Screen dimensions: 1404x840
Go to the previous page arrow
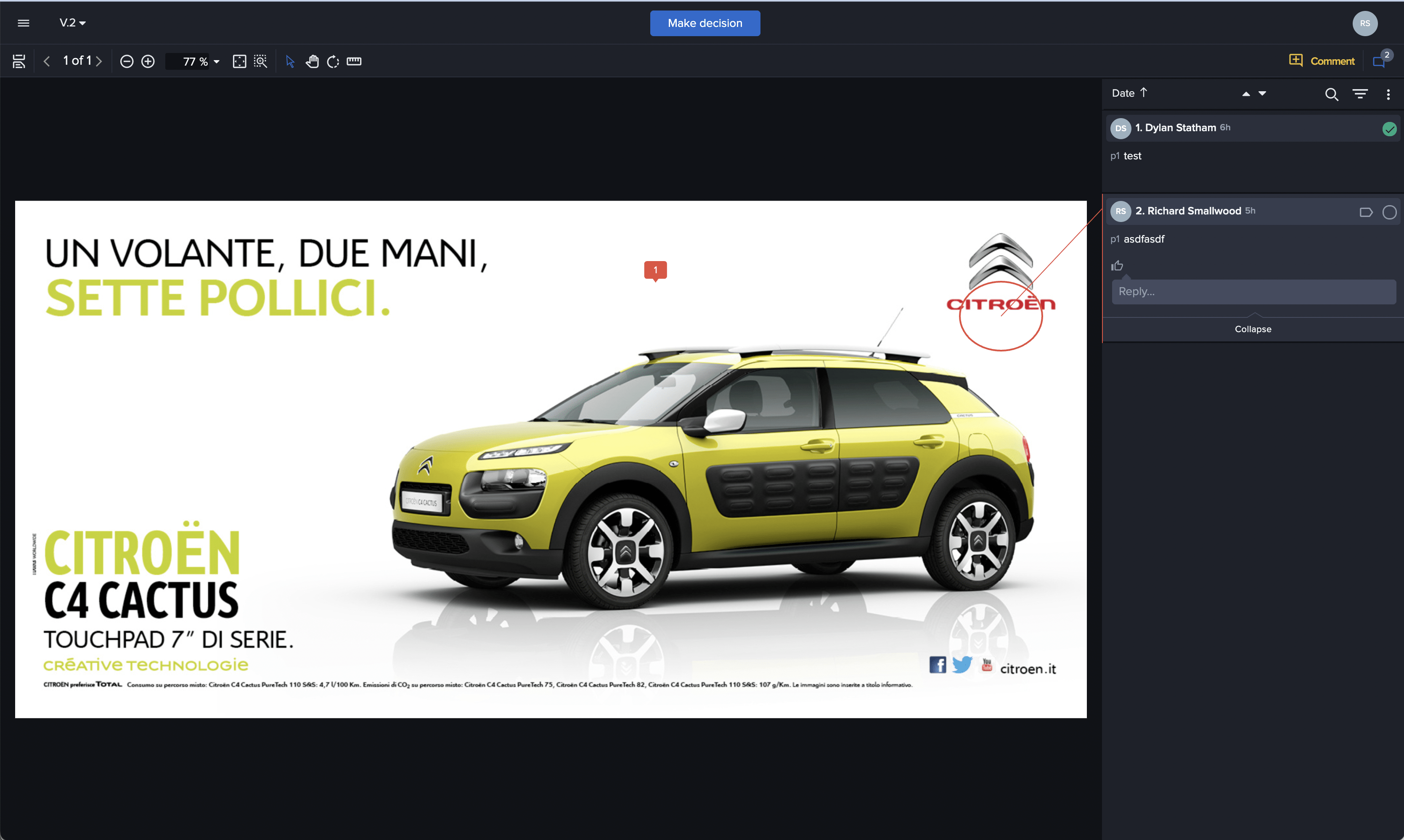[47, 61]
